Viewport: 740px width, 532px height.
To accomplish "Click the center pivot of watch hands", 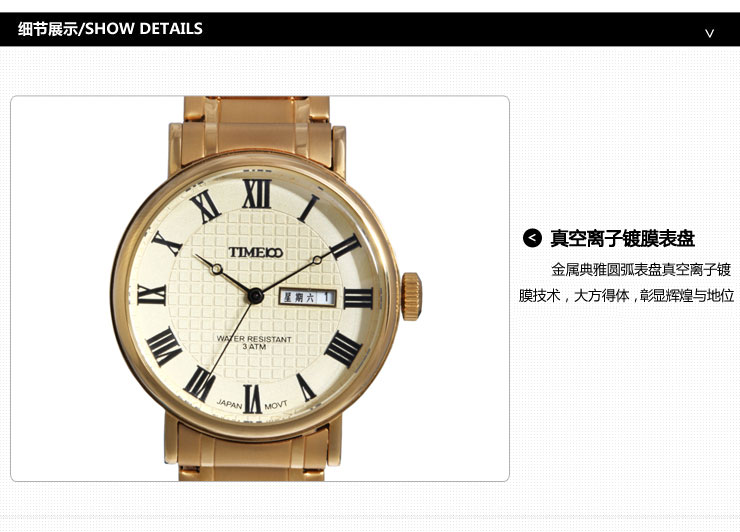I will [255, 296].
